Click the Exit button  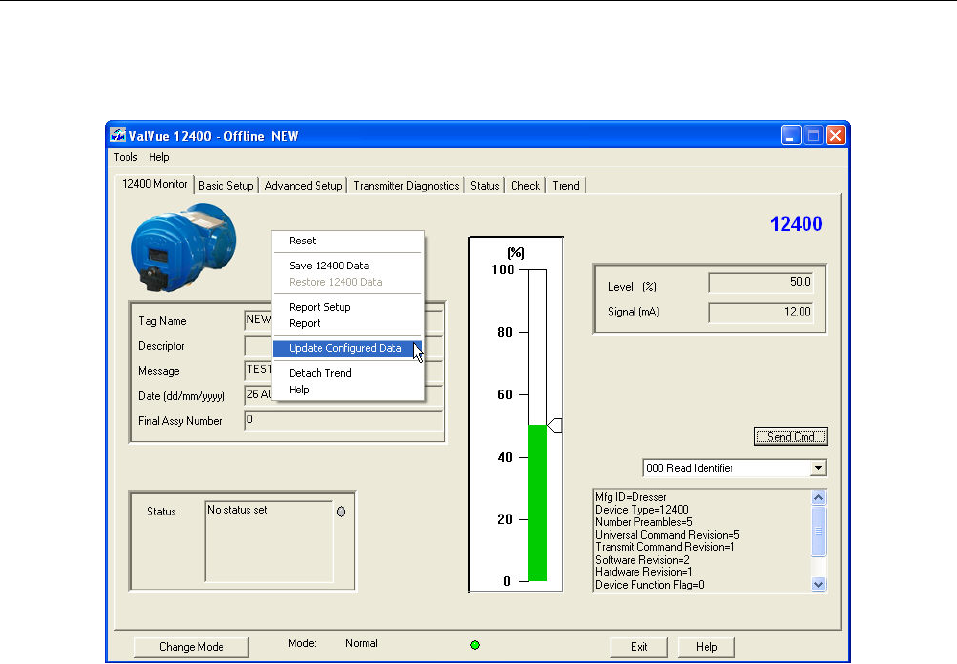point(639,646)
